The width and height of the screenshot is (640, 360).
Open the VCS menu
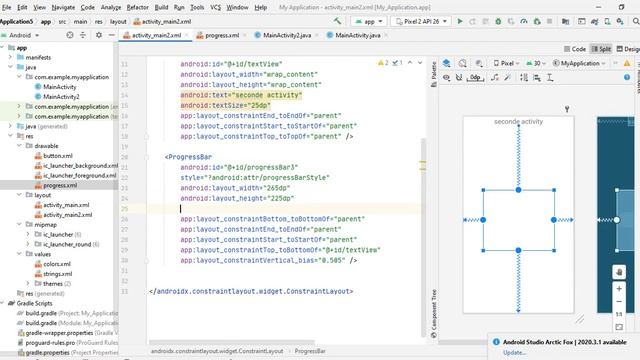[216, 7]
